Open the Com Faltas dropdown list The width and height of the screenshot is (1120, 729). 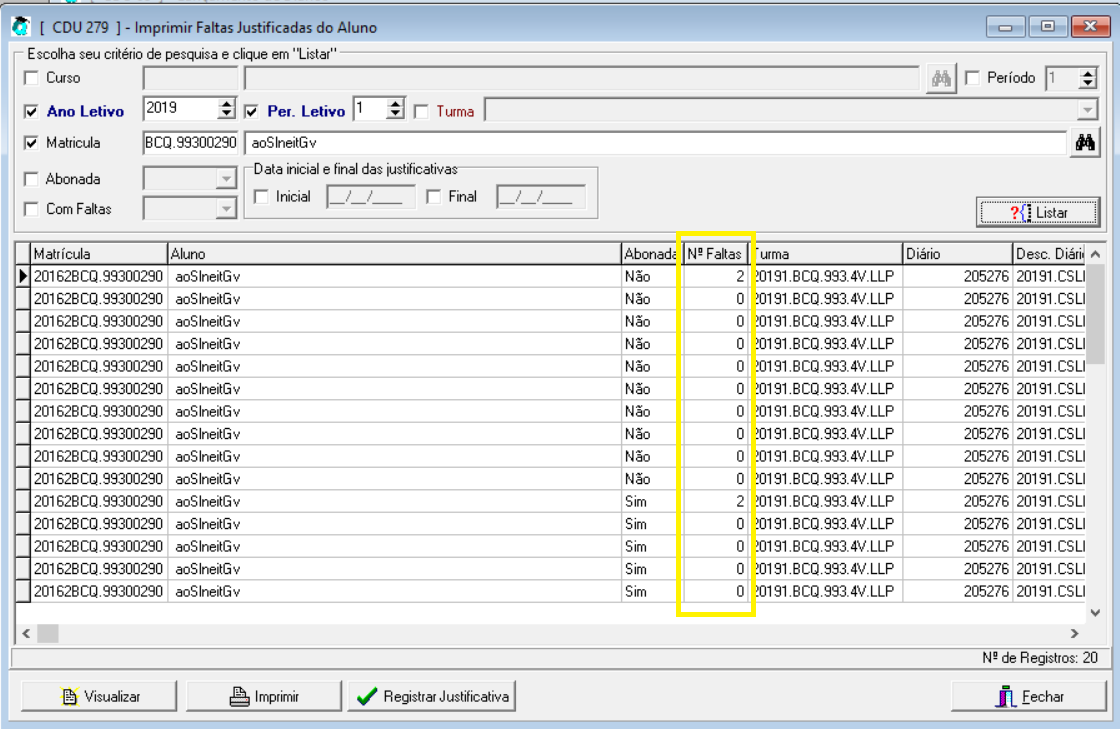pos(225,209)
